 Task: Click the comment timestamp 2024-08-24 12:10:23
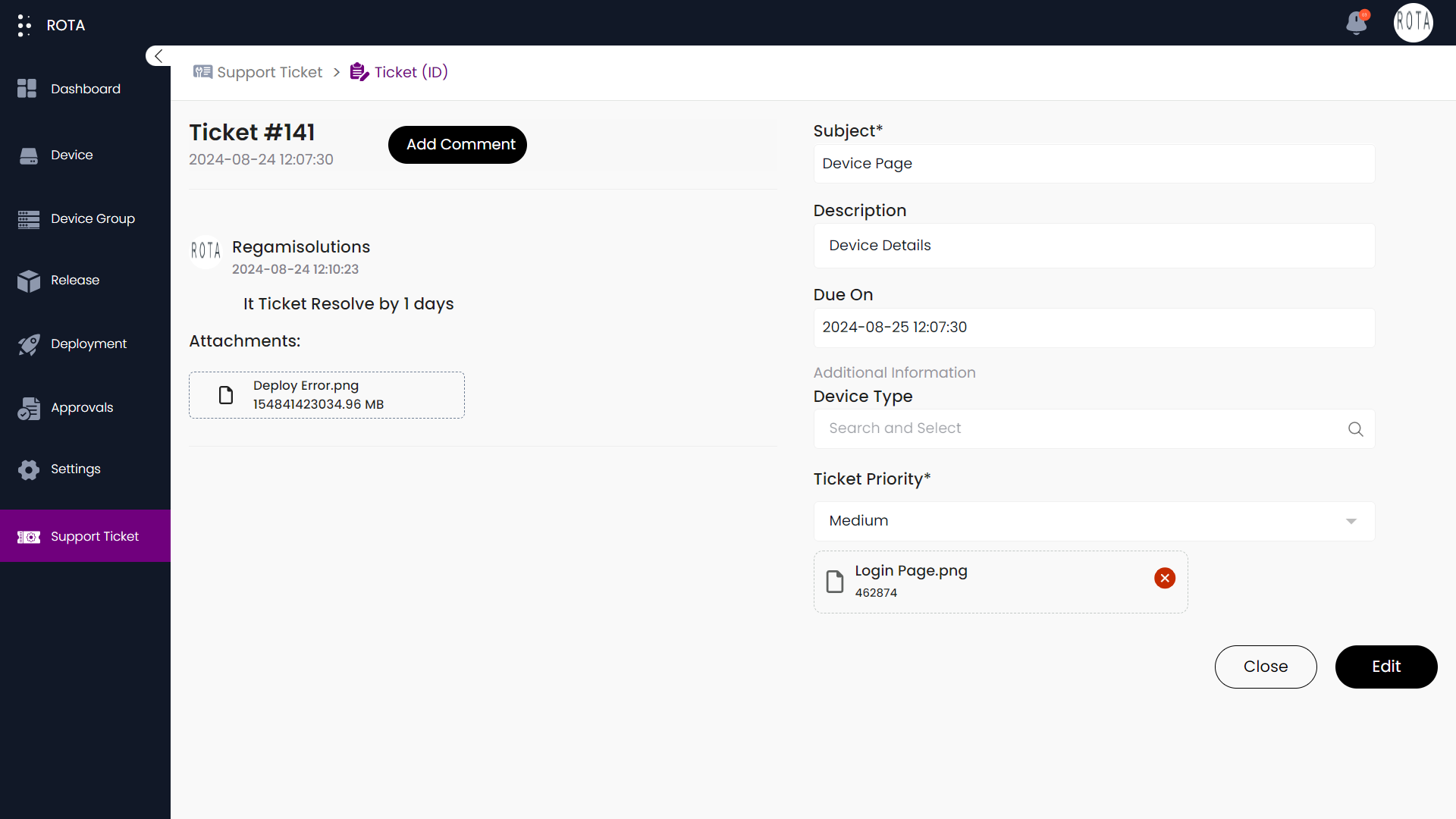295,269
